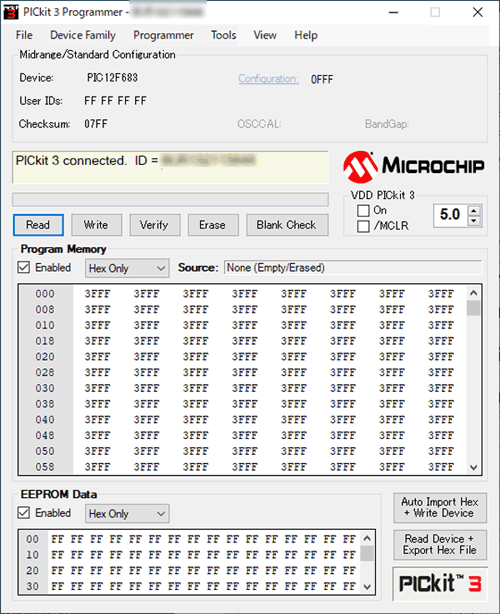Click EEPROM Data scrollbar down arrow

[x=367, y=586]
